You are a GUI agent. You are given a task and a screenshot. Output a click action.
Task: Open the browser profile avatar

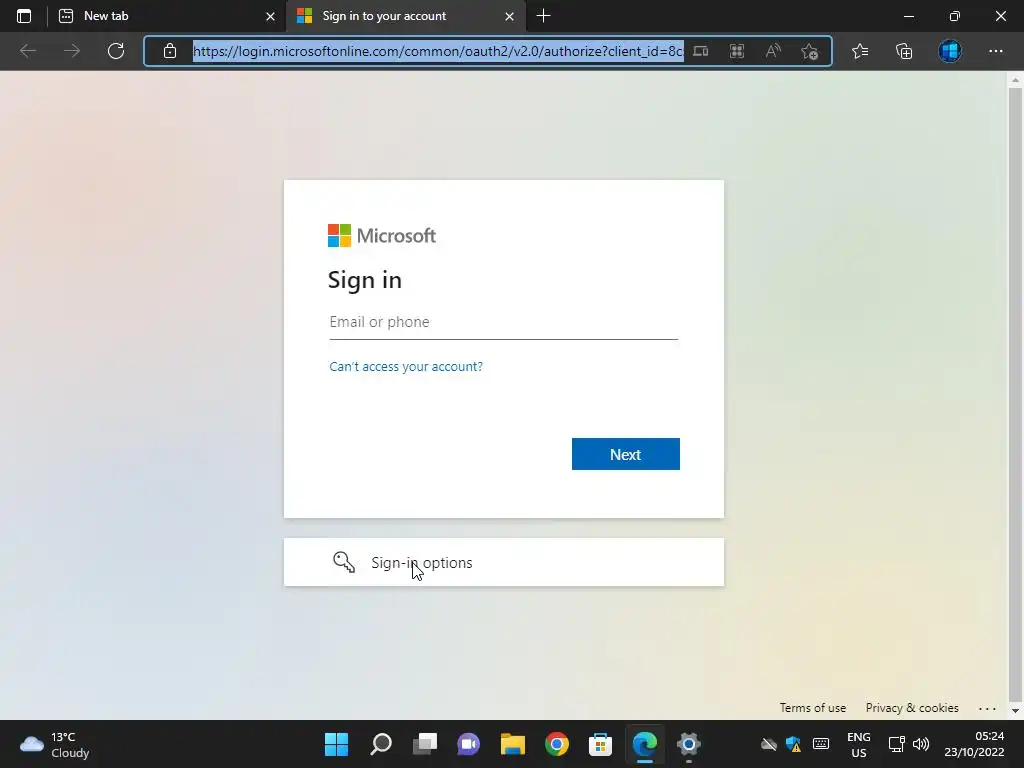point(950,51)
